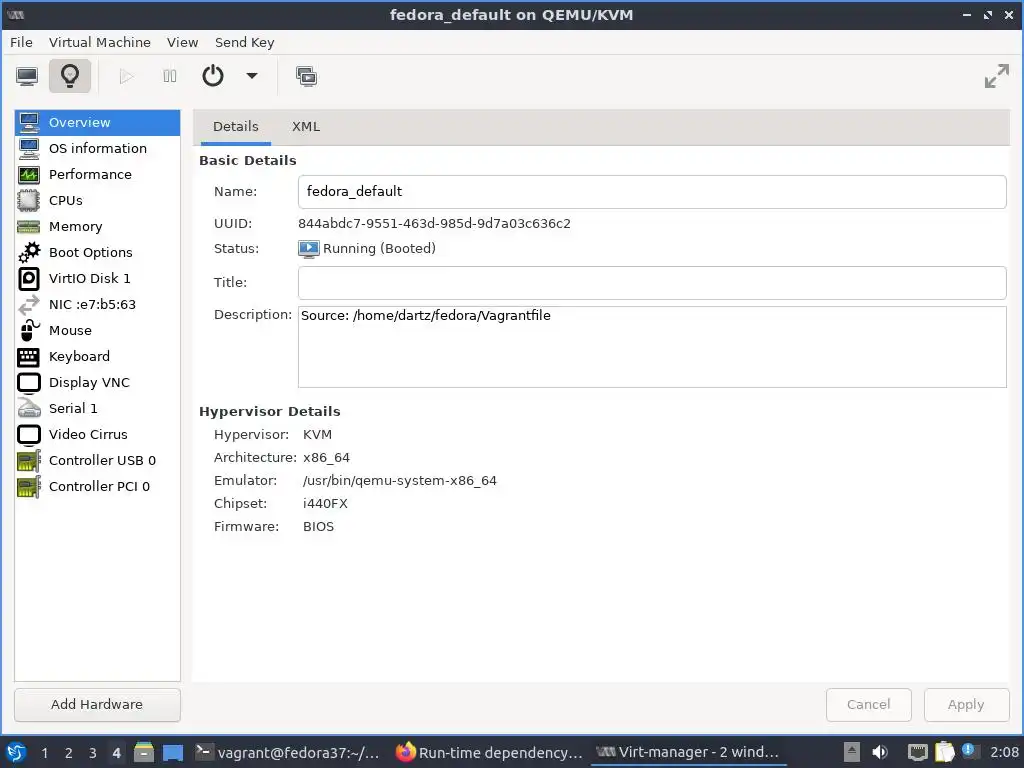1024x768 pixels.
Task: Select Overview in hardware list
Action: 97,123
